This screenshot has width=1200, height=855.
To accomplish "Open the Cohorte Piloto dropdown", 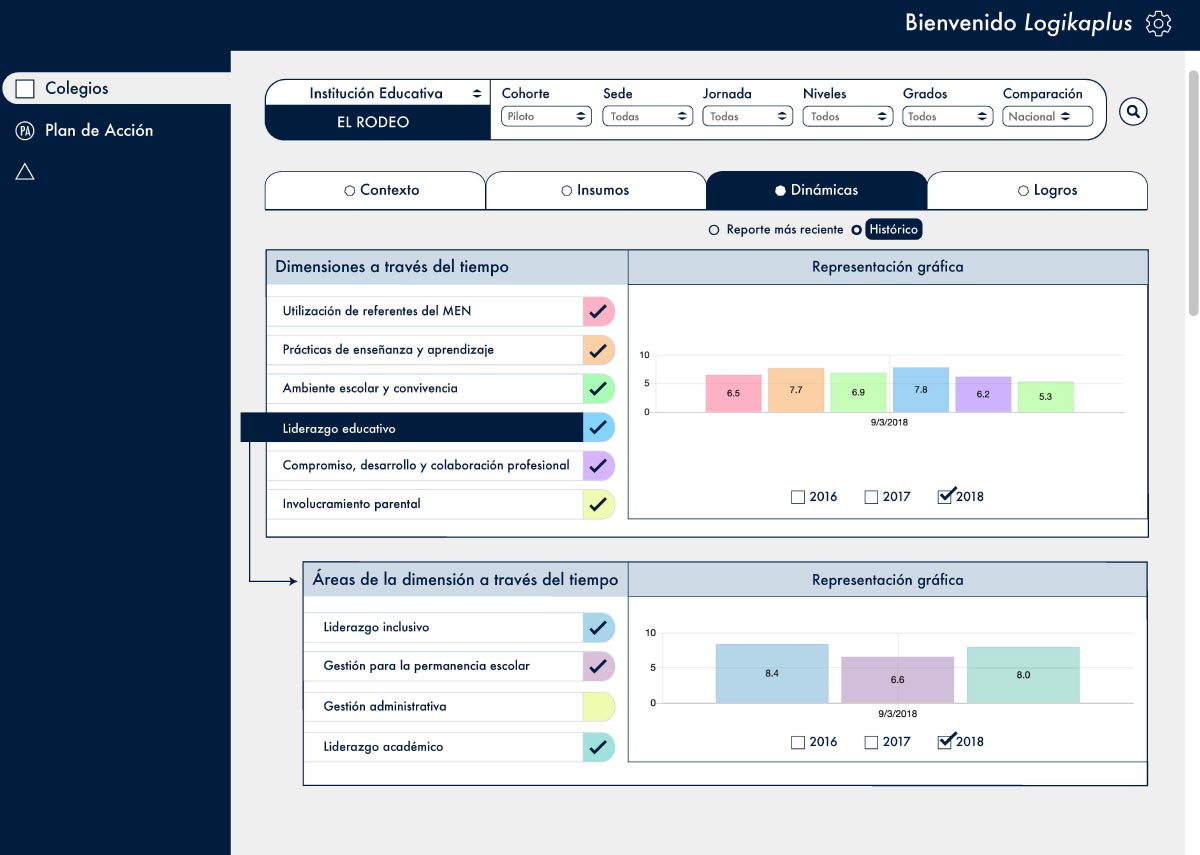I will [x=546, y=116].
